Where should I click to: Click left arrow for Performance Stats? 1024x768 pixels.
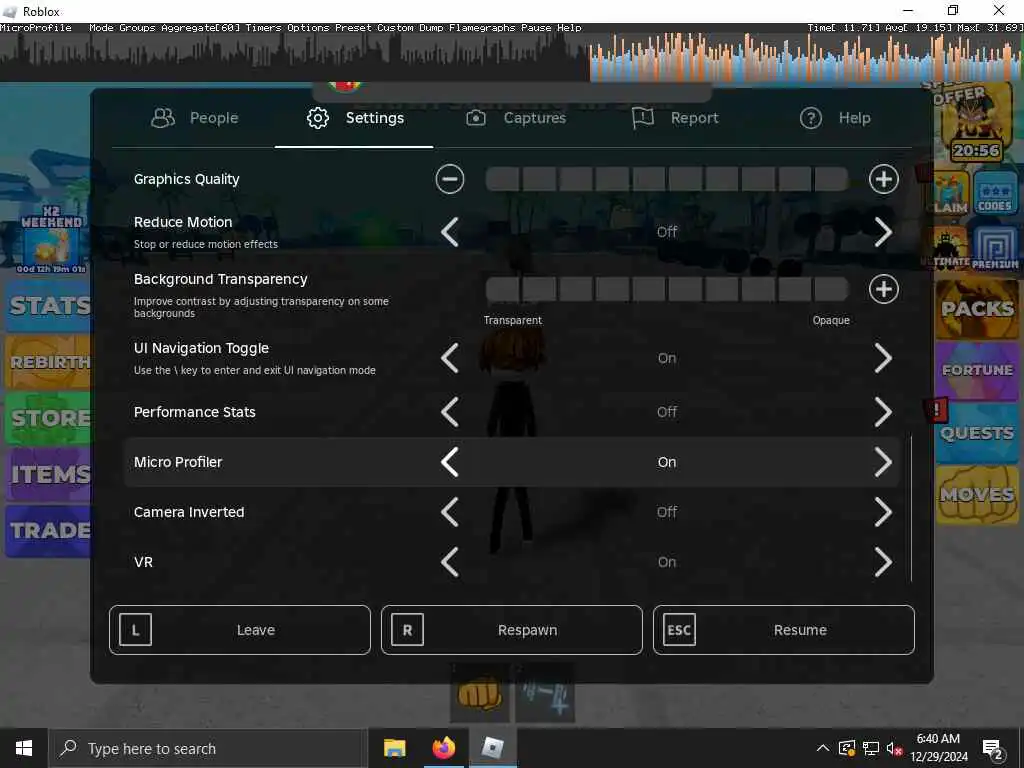pos(450,412)
